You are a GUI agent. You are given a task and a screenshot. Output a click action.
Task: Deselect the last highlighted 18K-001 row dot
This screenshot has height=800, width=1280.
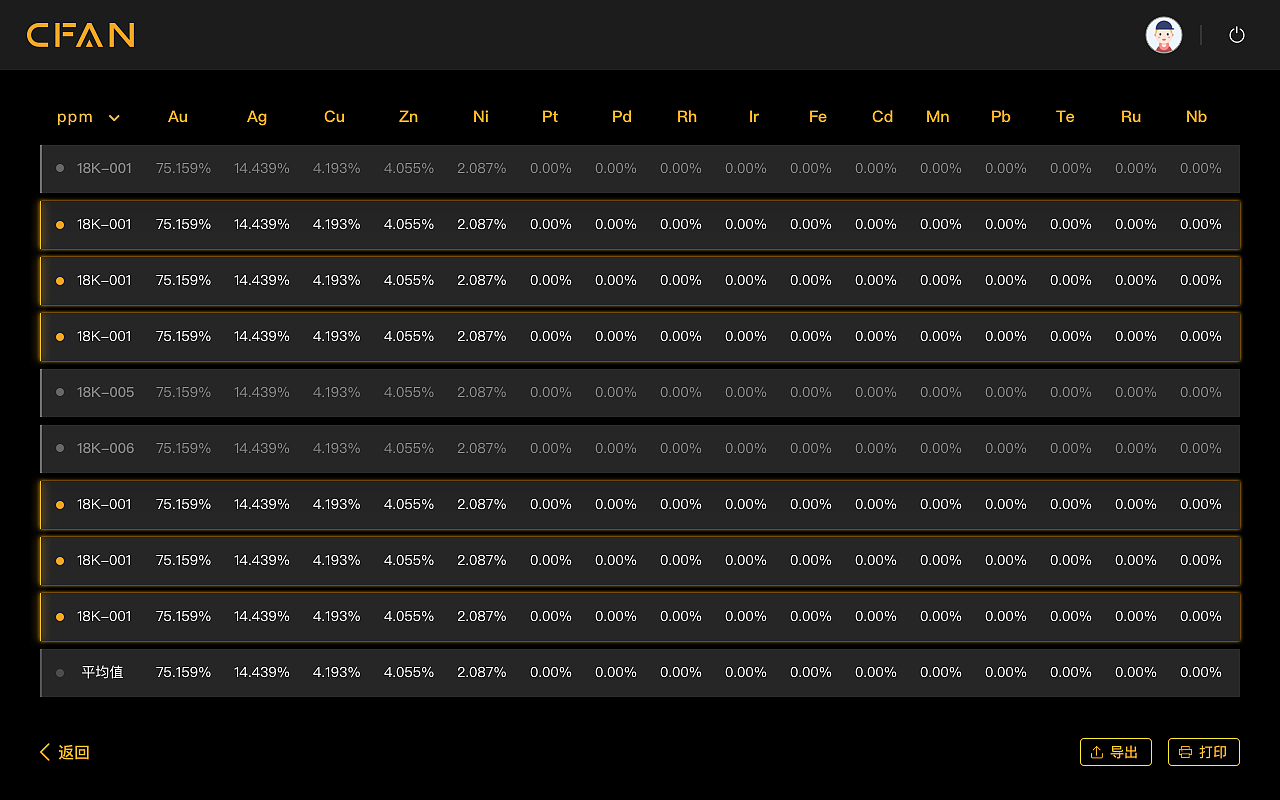(60, 616)
